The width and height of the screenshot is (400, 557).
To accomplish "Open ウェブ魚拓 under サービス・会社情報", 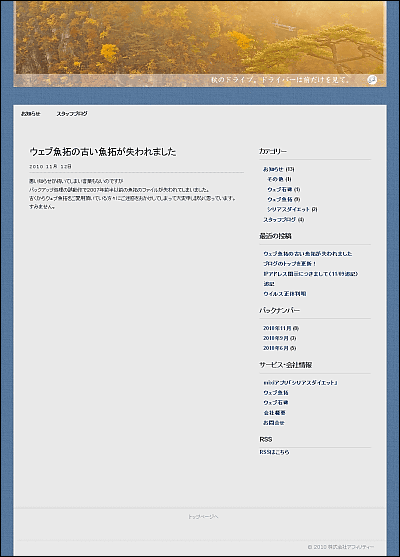I will click(276, 393).
